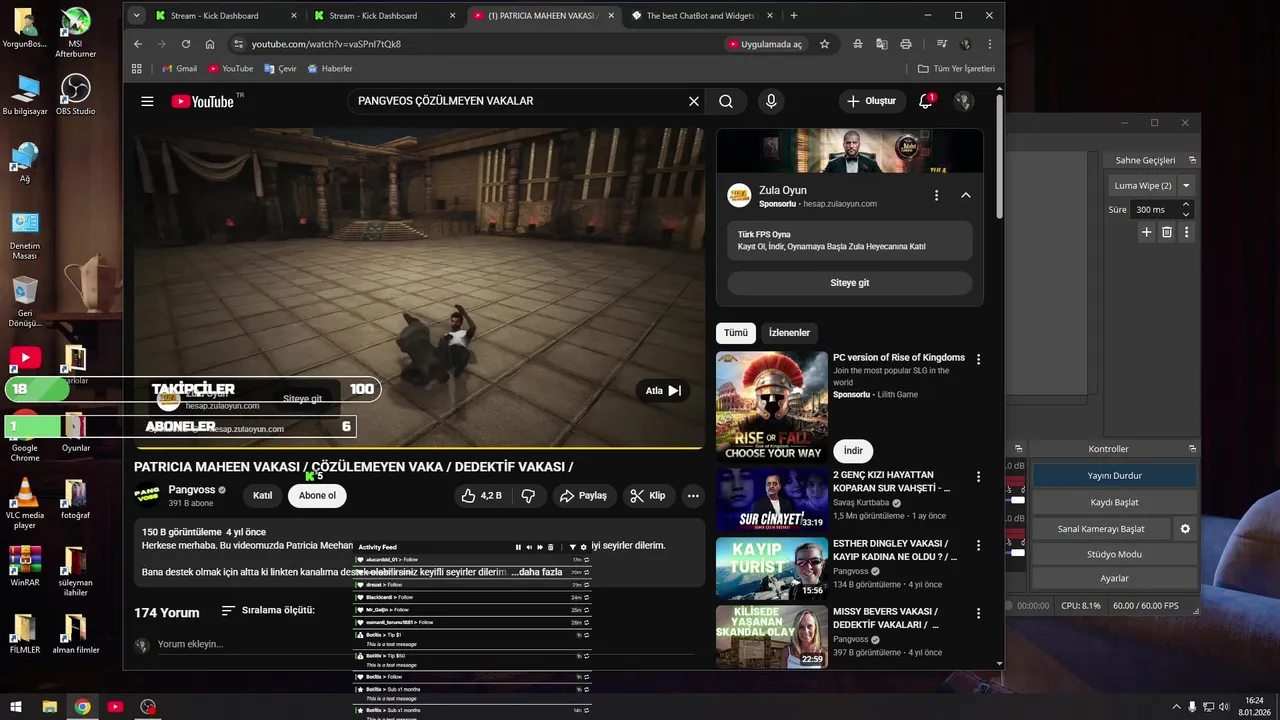
Task: Reload the page in Chrome
Action: tap(186, 44)
